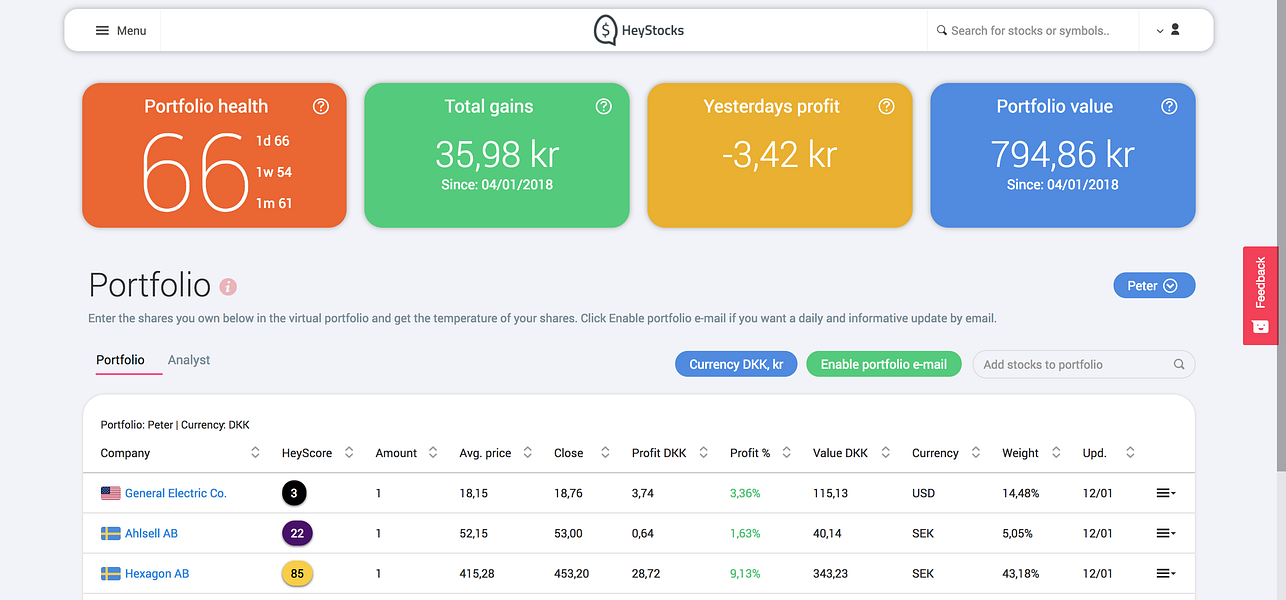Click 453,20 close price for Hexagon AB
This screenshot has height=600, width=1286.
pyautogui.click(x=572, y=574)
